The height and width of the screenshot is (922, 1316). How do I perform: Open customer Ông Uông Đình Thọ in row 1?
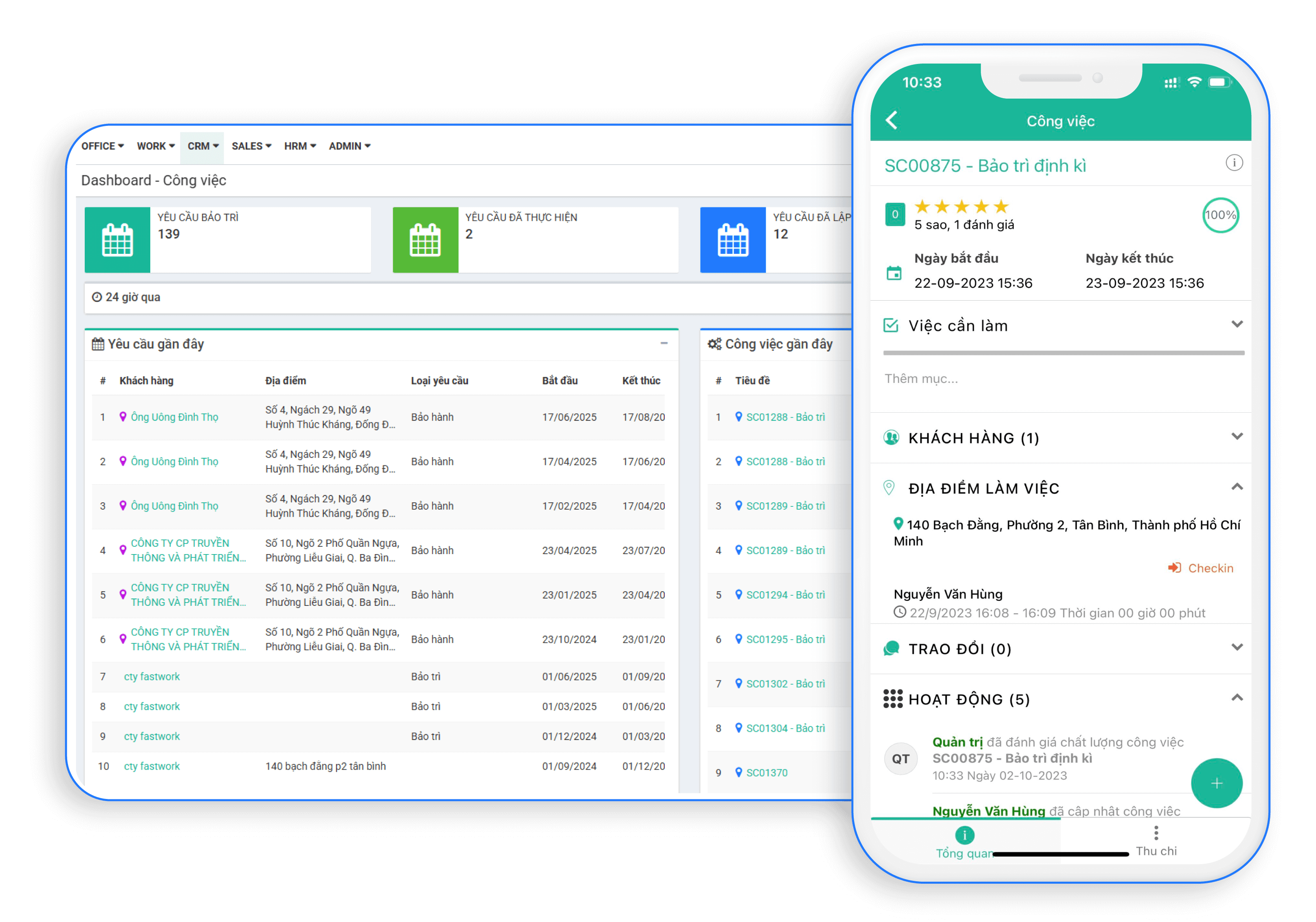[174, 418]
